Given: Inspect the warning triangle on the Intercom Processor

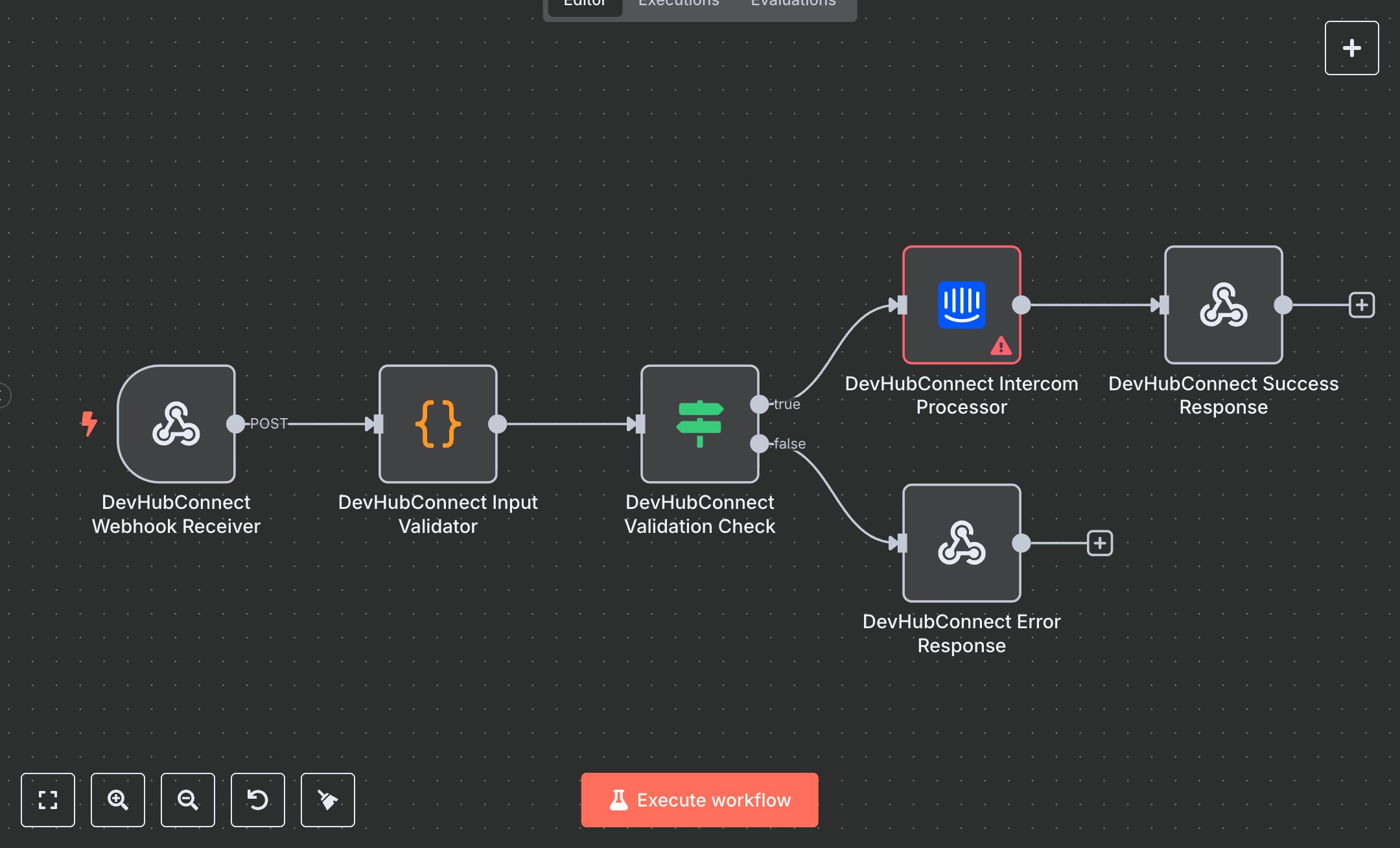Looking at the screenshot, I should click(x=1001, y=346).
